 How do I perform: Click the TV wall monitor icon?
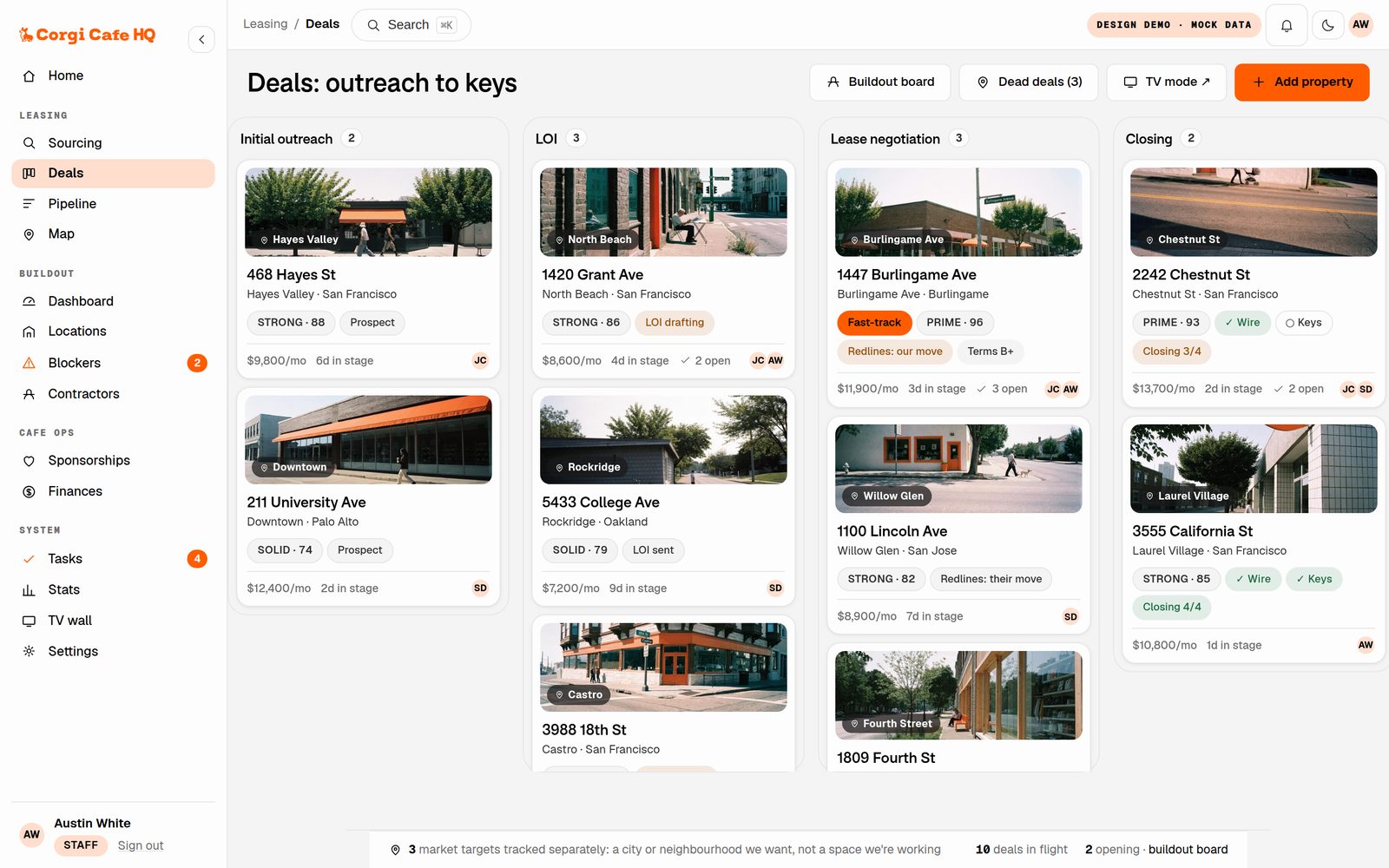click(29, 621)
